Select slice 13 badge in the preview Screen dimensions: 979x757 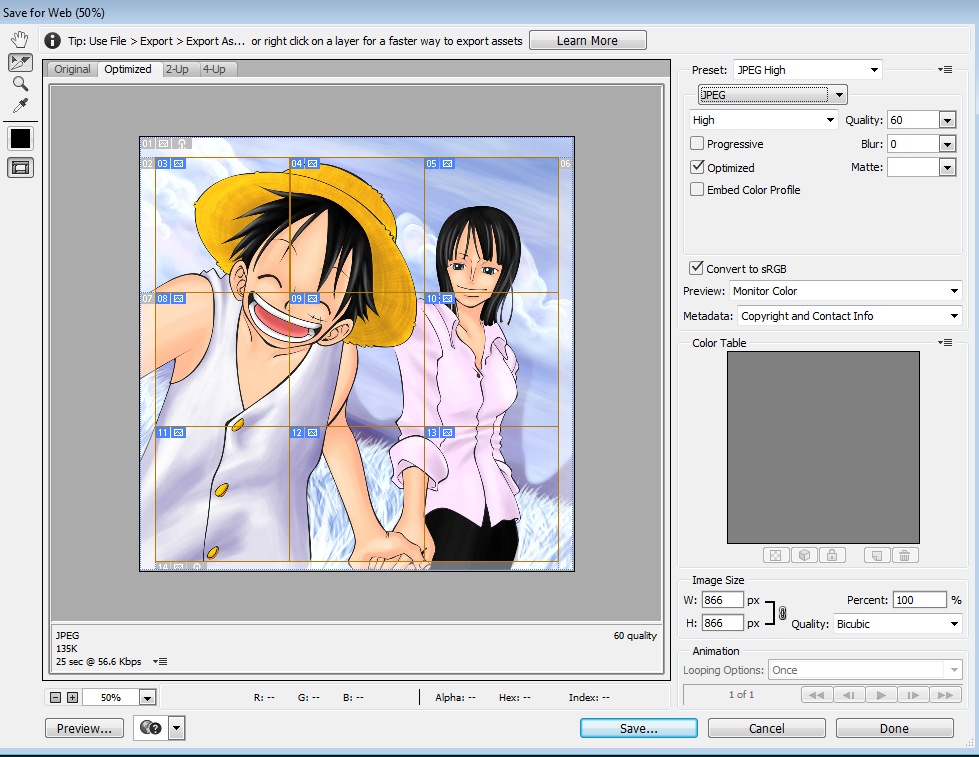point(440,432)
